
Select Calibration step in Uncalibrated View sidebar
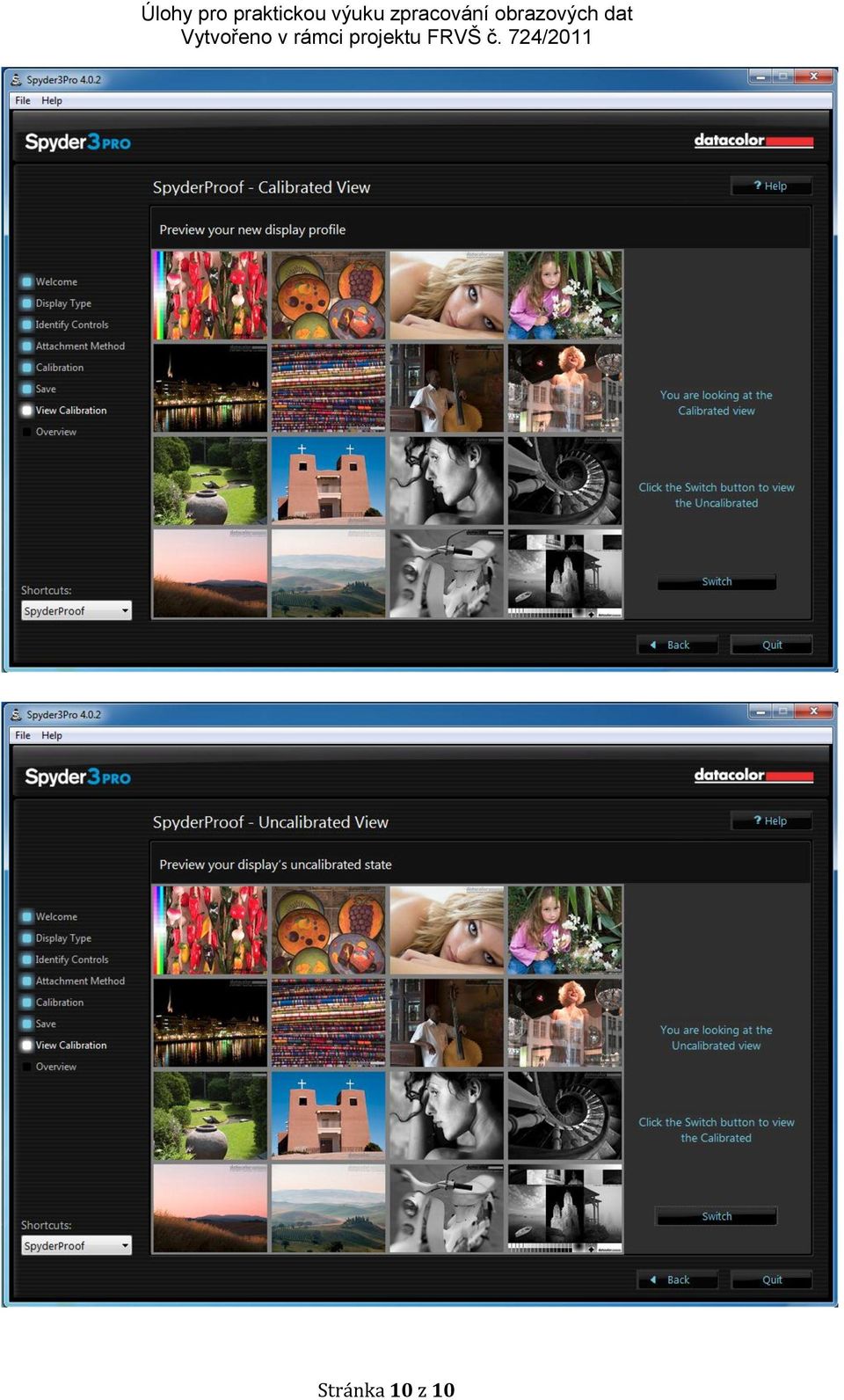(54, 1003)
